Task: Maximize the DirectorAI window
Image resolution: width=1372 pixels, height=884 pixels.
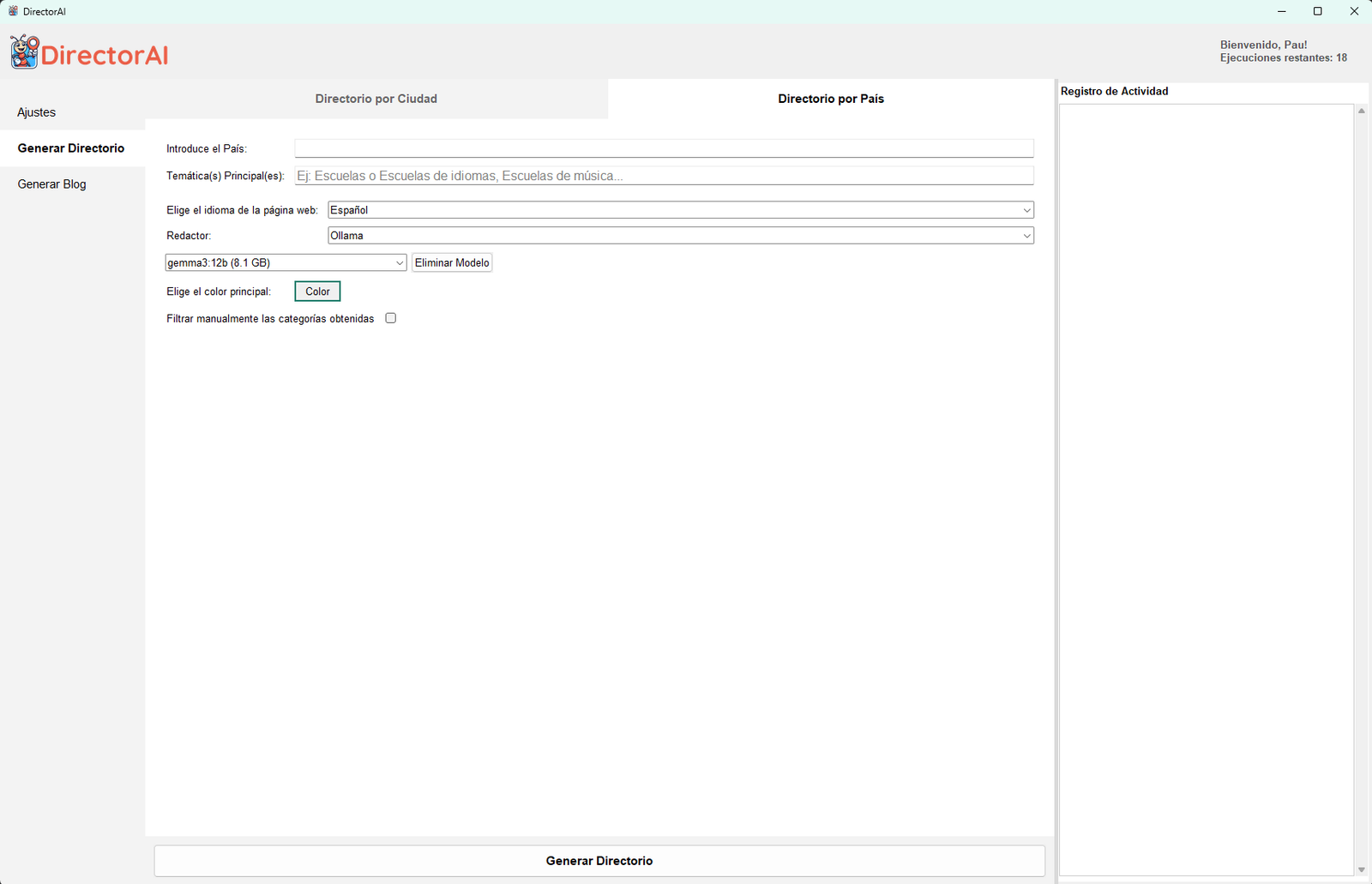Action: [x=1317, y=11]
